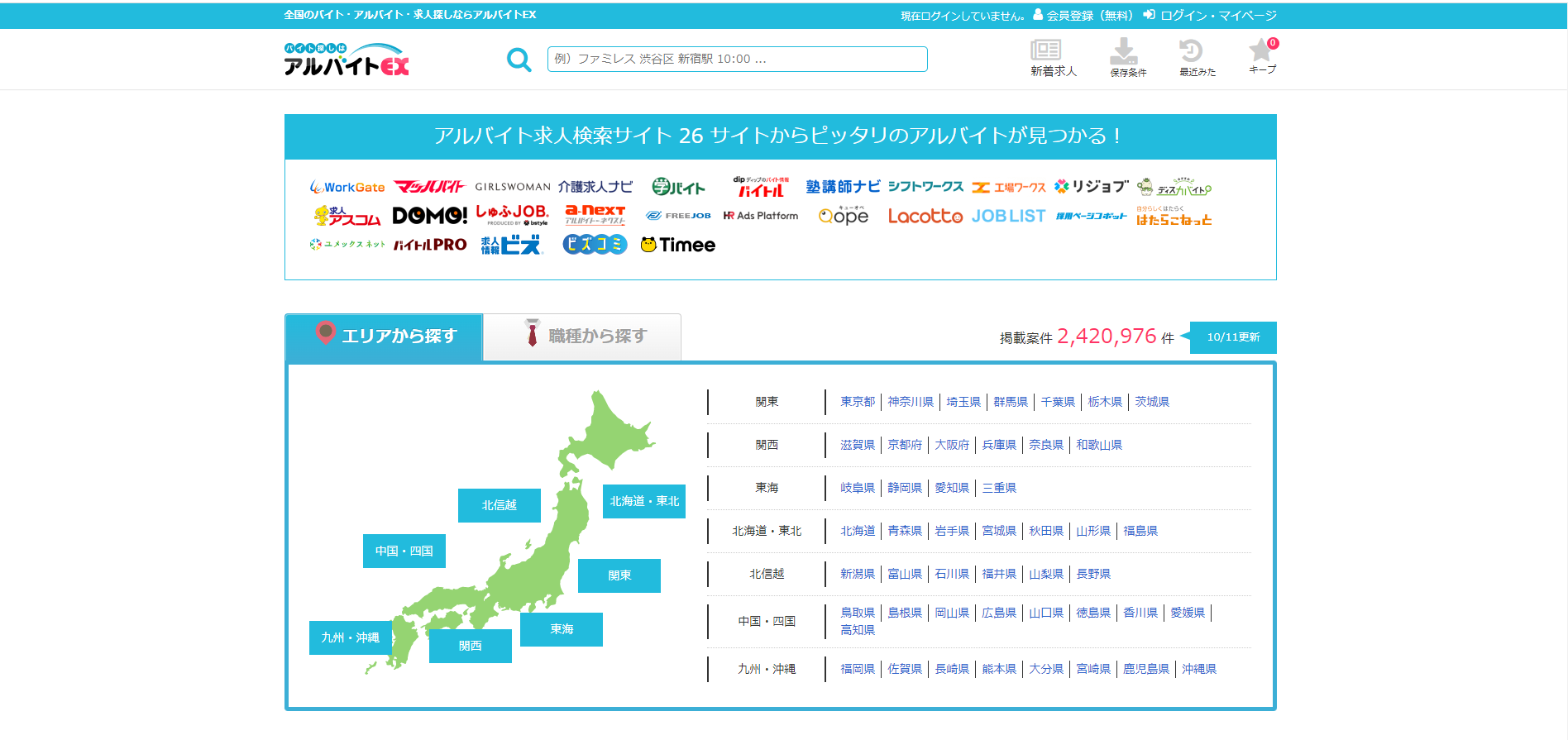Open the 東京都 prefecture link

point(858,402)
